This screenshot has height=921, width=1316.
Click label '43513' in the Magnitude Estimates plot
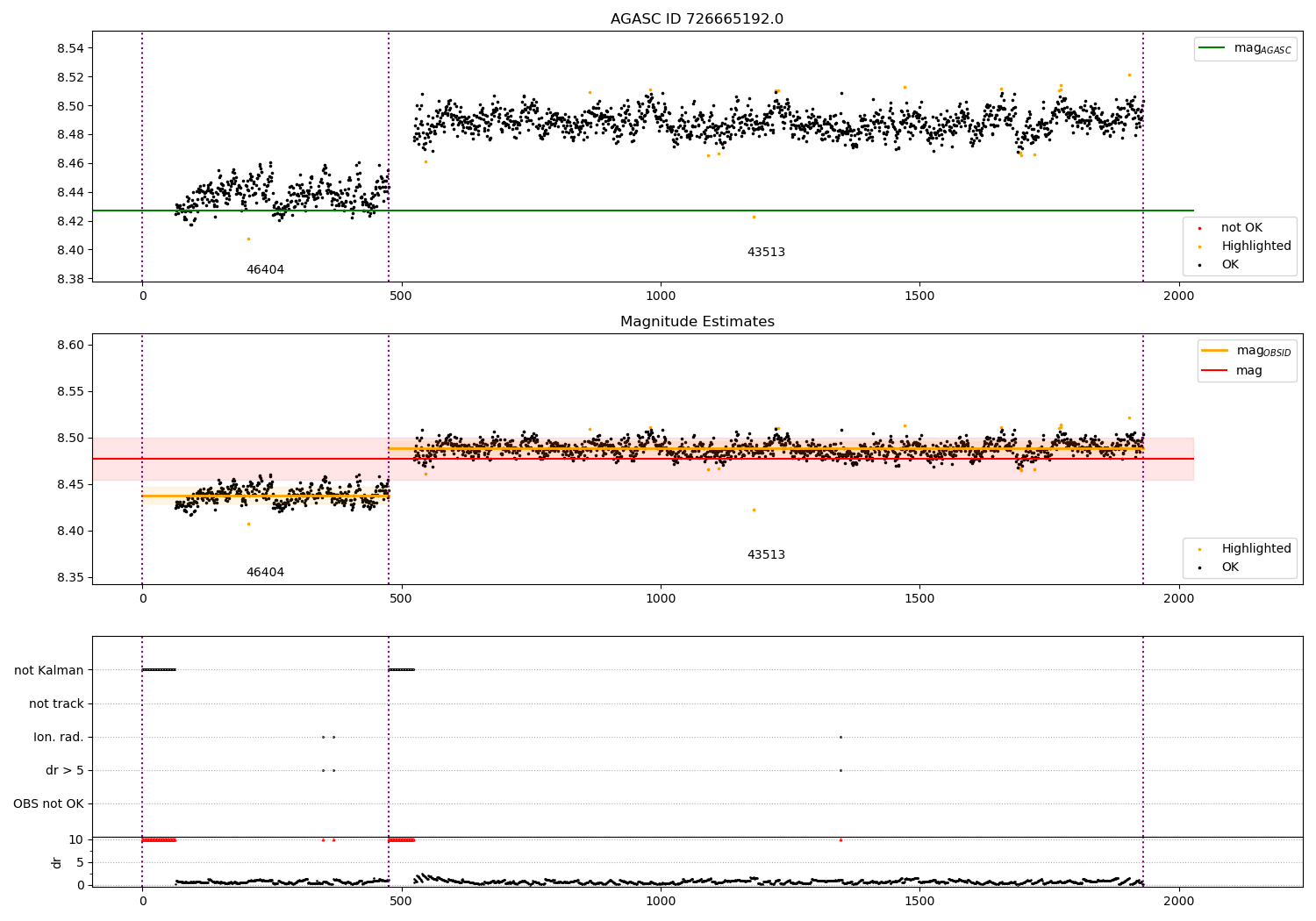pos(766,555)
